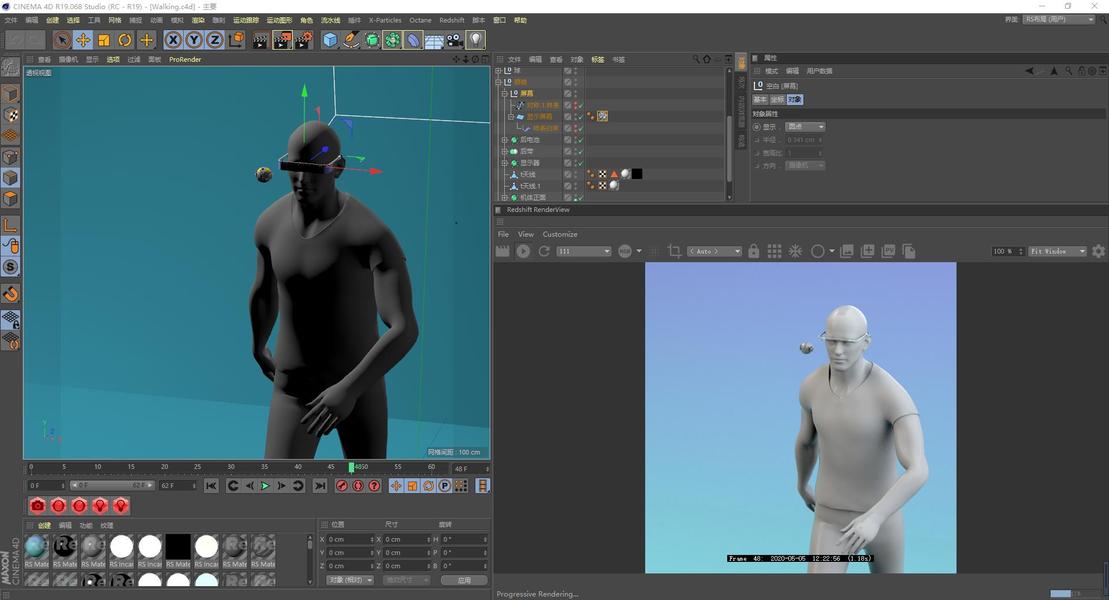Open RenderView AOV dropdown showing 111
This screenshot has height=600, width=1109.
(x=583, y=251)
